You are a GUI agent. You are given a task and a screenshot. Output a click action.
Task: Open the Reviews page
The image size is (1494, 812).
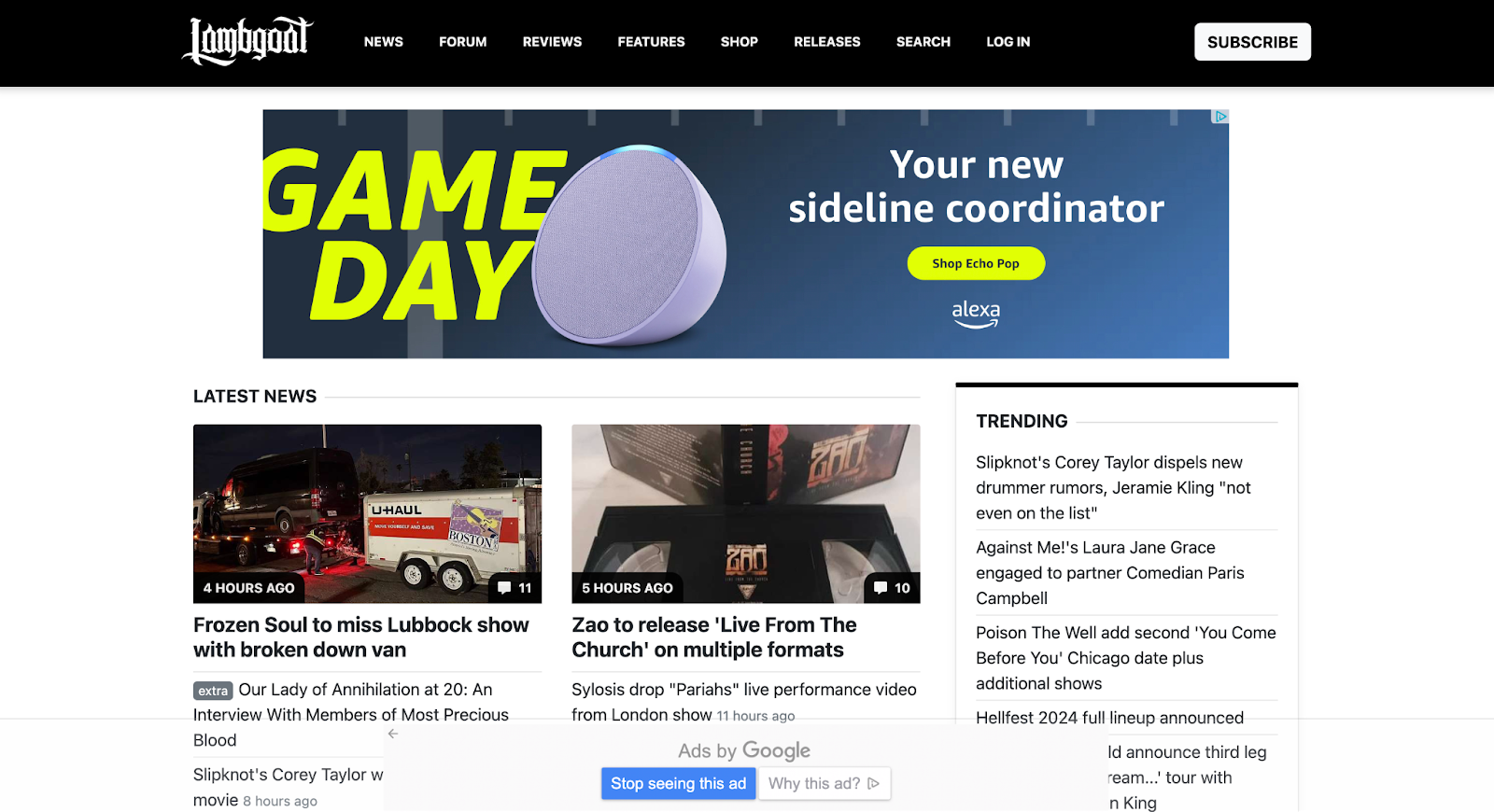(x=552, y=42)
